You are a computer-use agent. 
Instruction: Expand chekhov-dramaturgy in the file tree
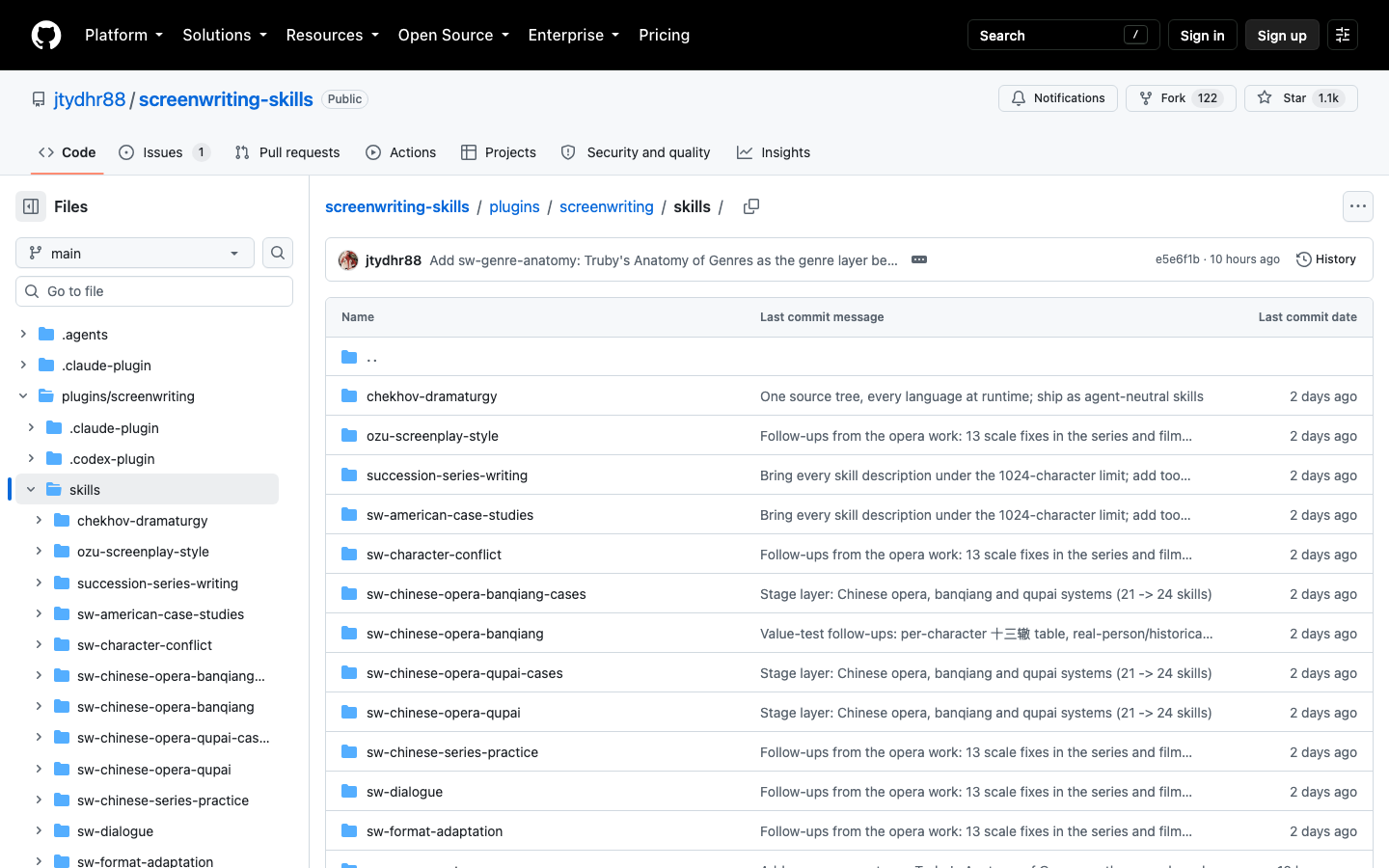click(x=39, y=521)
